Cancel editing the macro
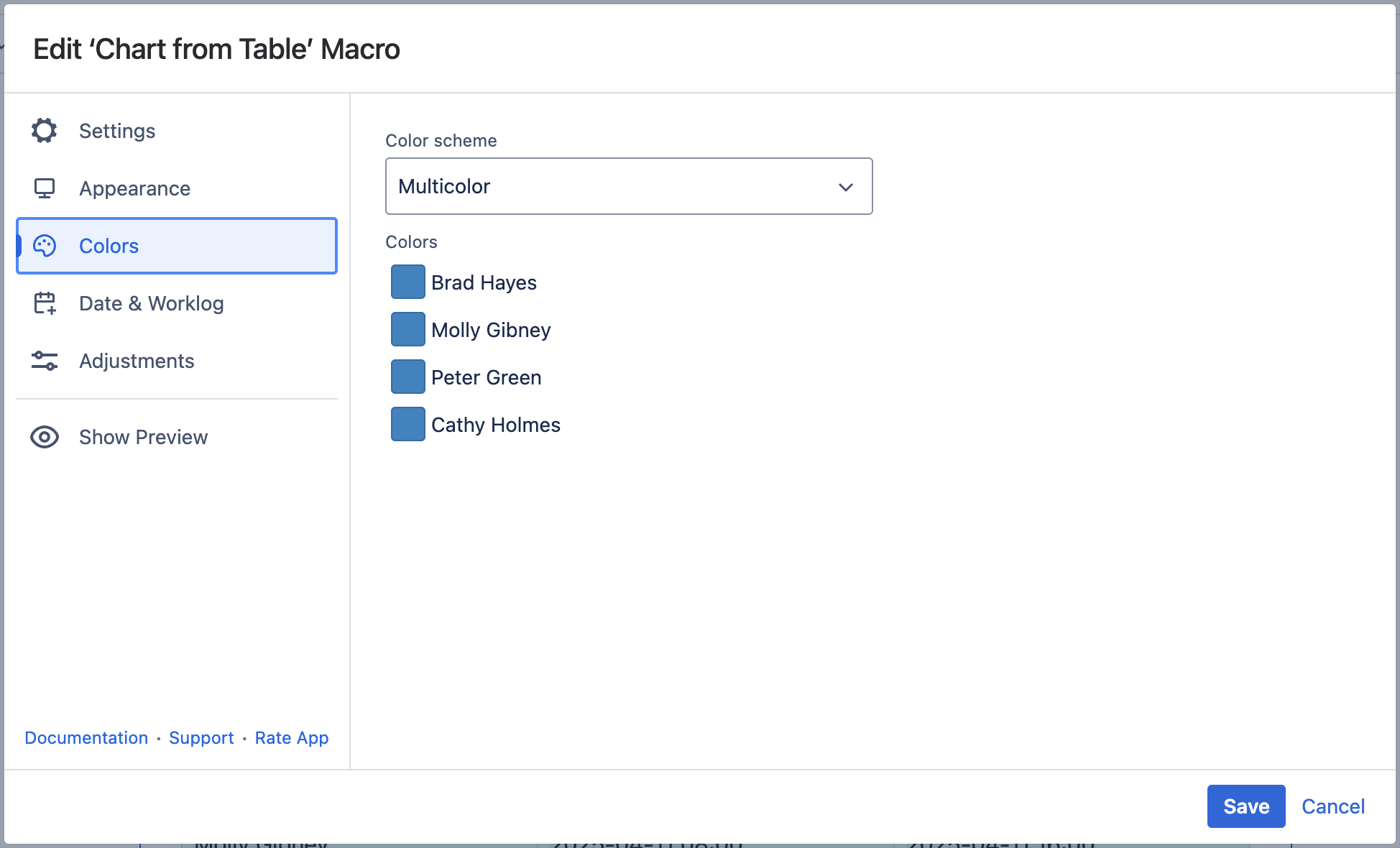1400x848 pixels. [1332, 806]
